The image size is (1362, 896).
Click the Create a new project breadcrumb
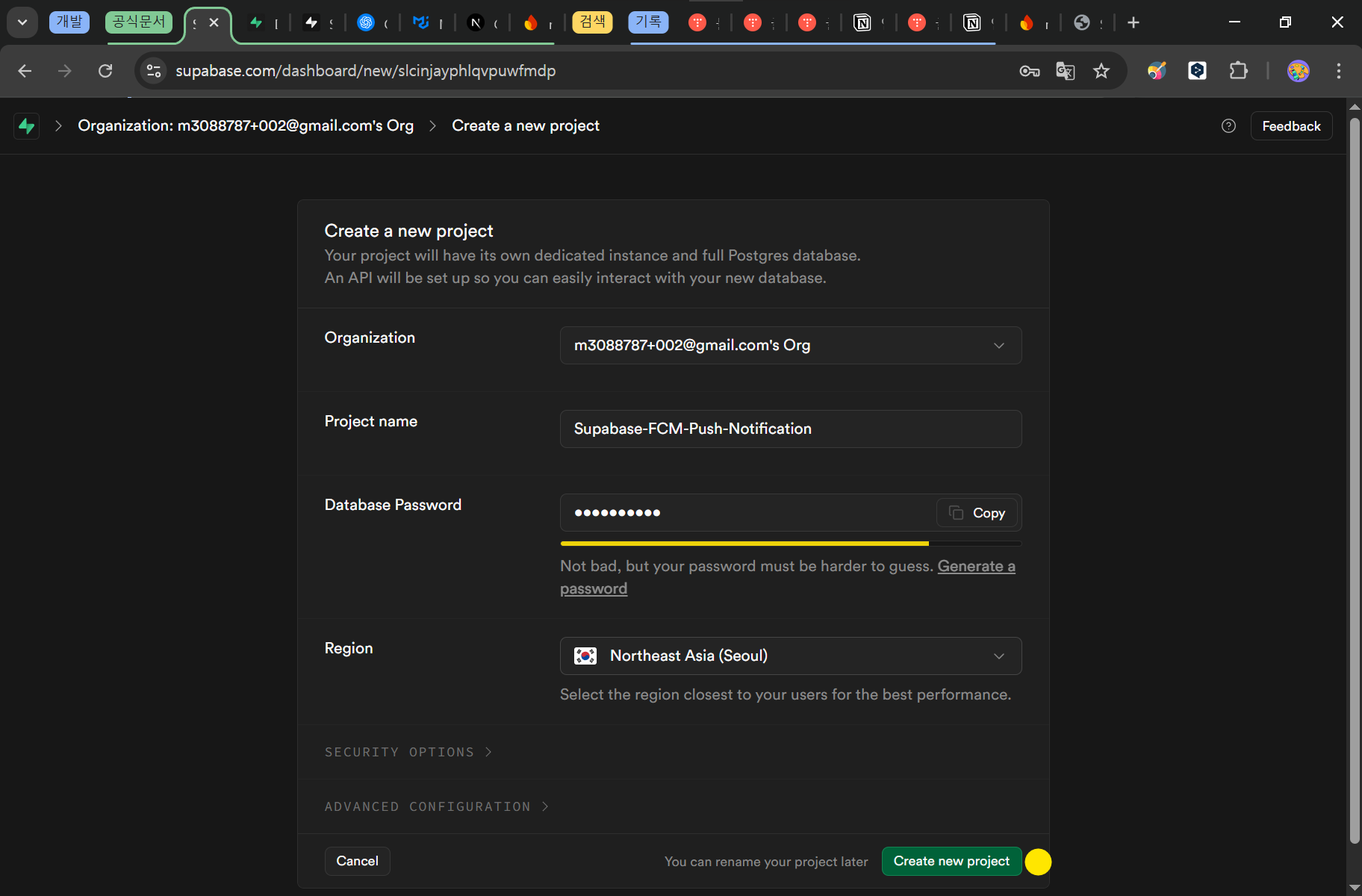pyautogui.click(x=526, y=125)
